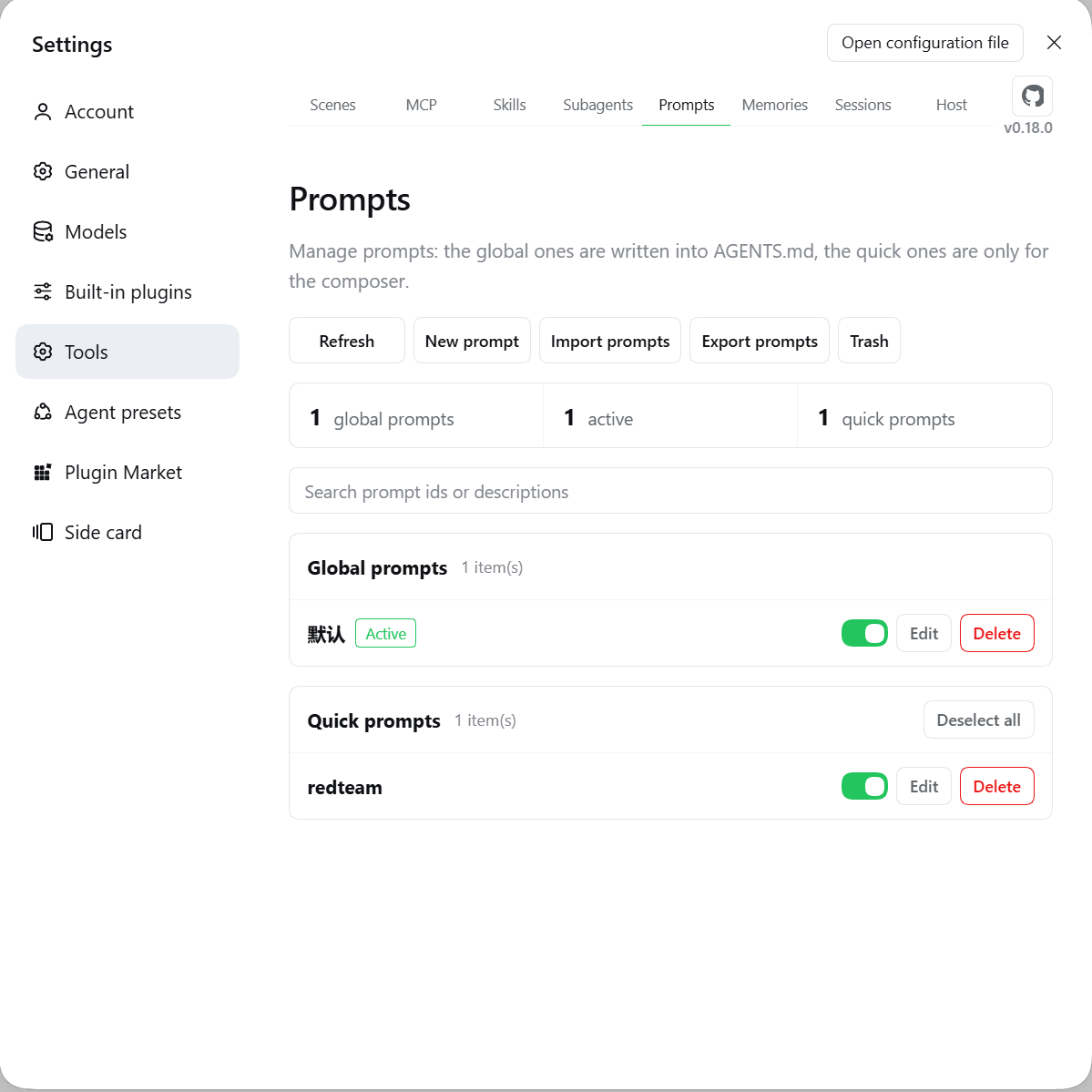Click the active count card
Viewport: 1092px width, 1092px height.
670,416
